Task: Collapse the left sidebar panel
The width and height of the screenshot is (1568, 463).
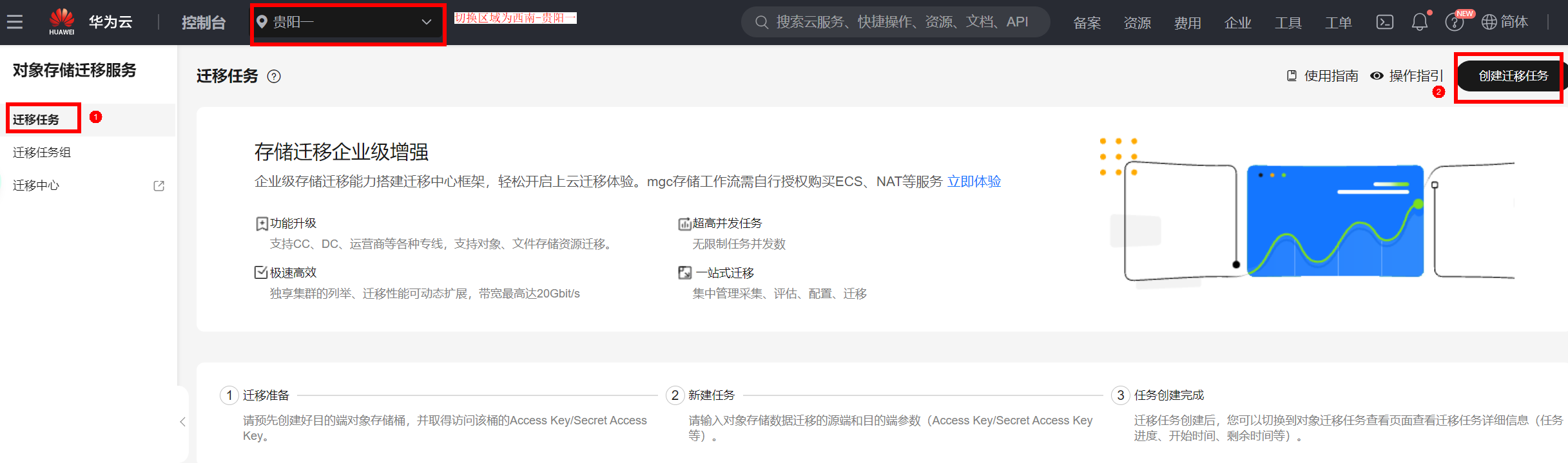Action: pyautogui.click(x=182, y=422)
